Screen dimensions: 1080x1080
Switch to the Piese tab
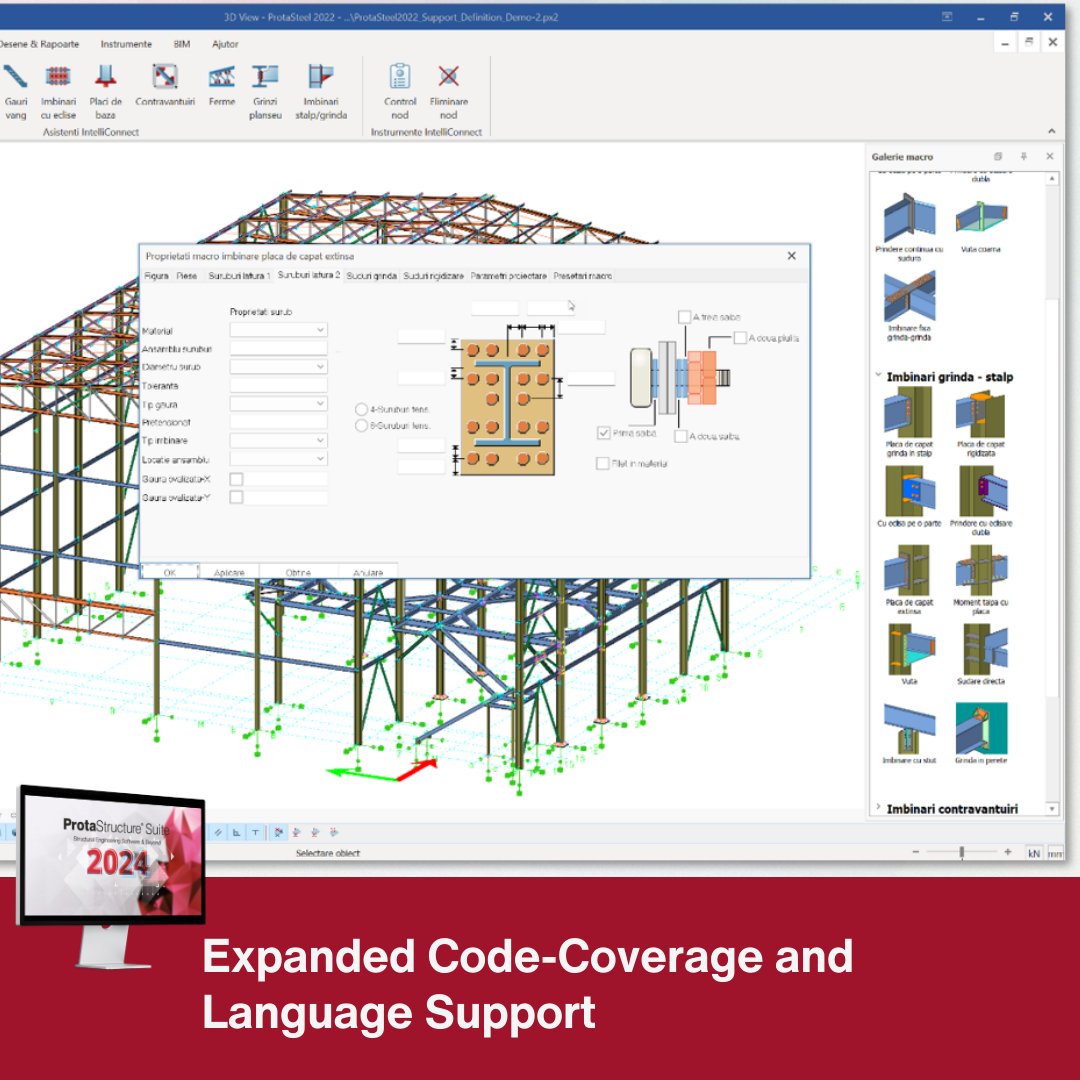coord(187,276)
